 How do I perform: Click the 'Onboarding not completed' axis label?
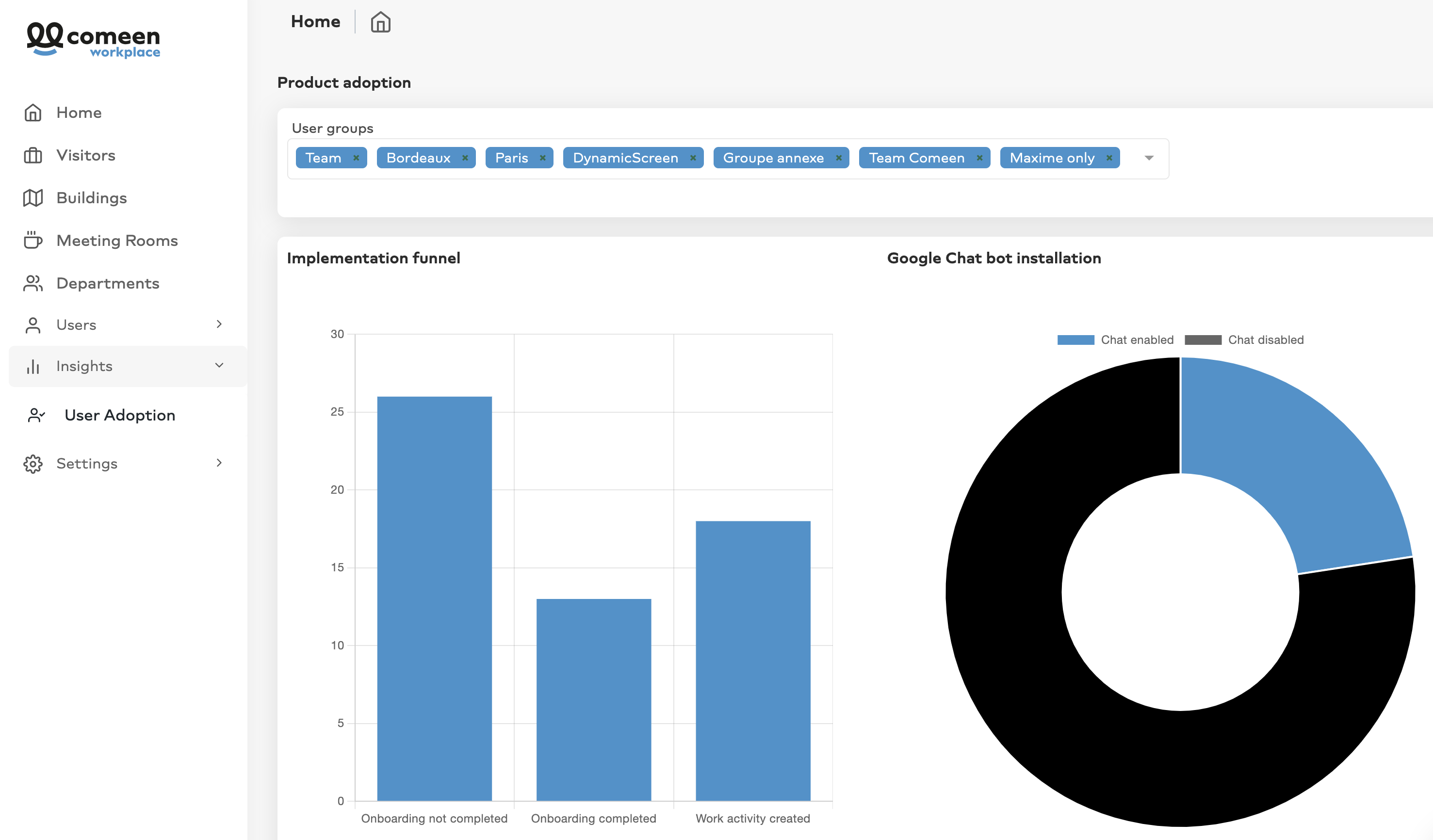click(x=435, y=818)
